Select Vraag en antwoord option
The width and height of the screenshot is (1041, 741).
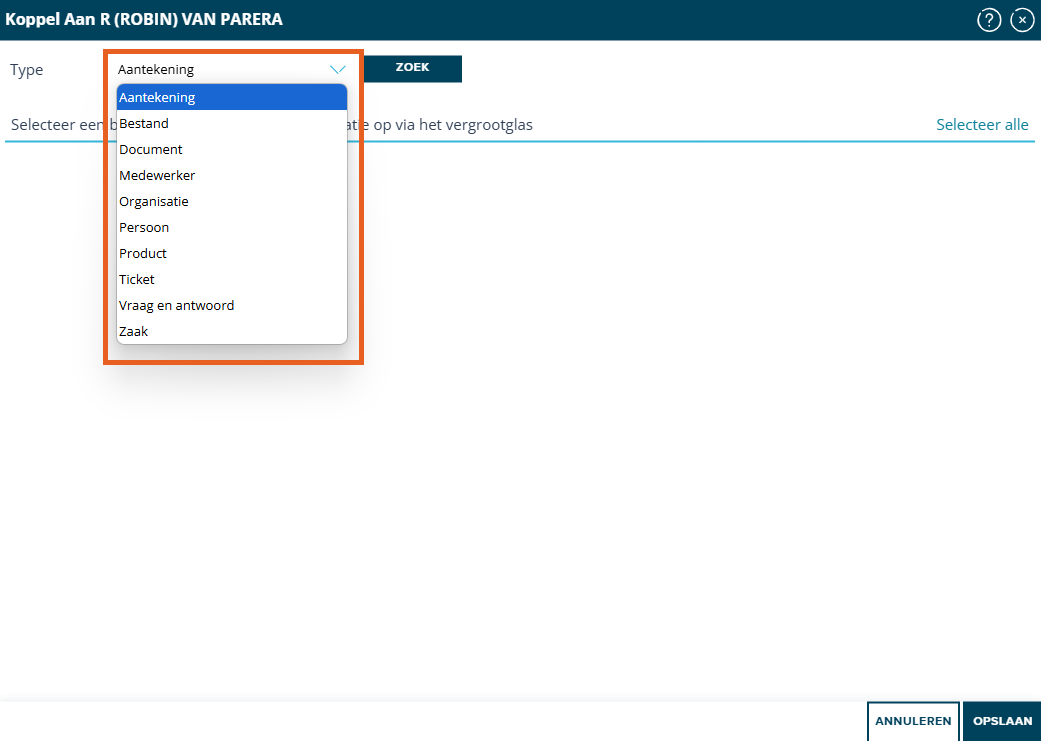(232, 305)
